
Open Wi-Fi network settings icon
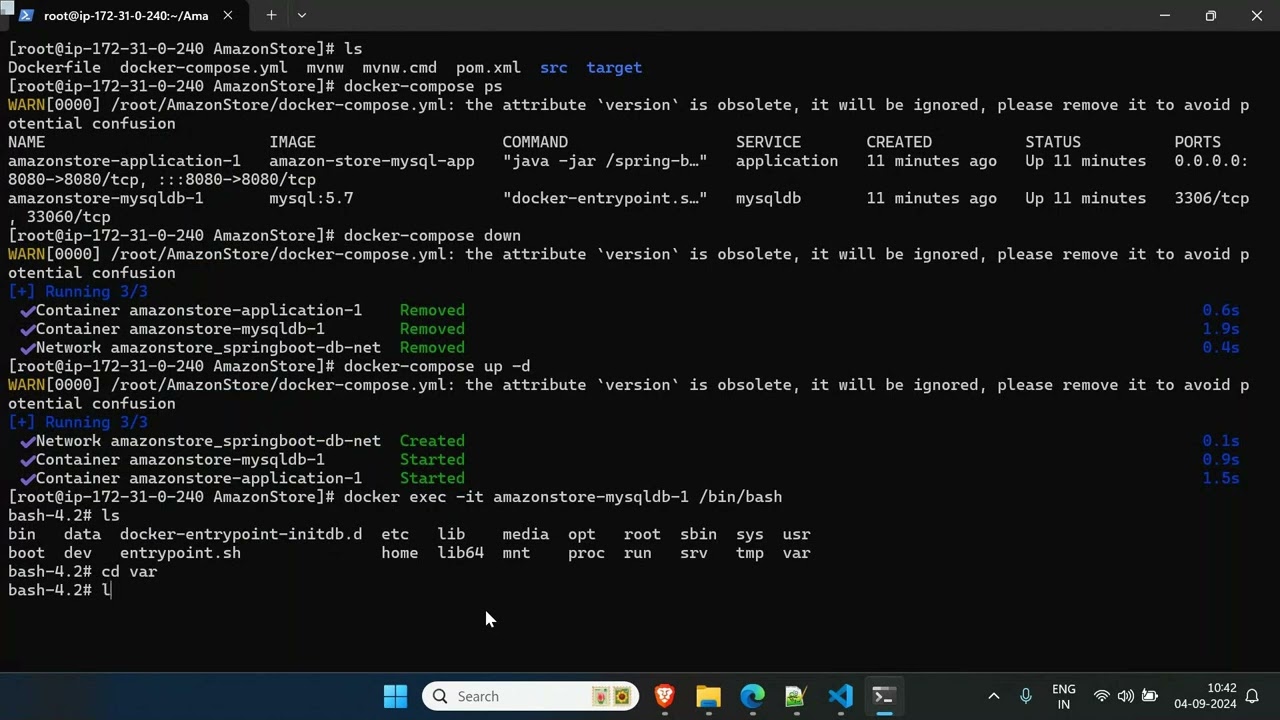(1101, 696)
